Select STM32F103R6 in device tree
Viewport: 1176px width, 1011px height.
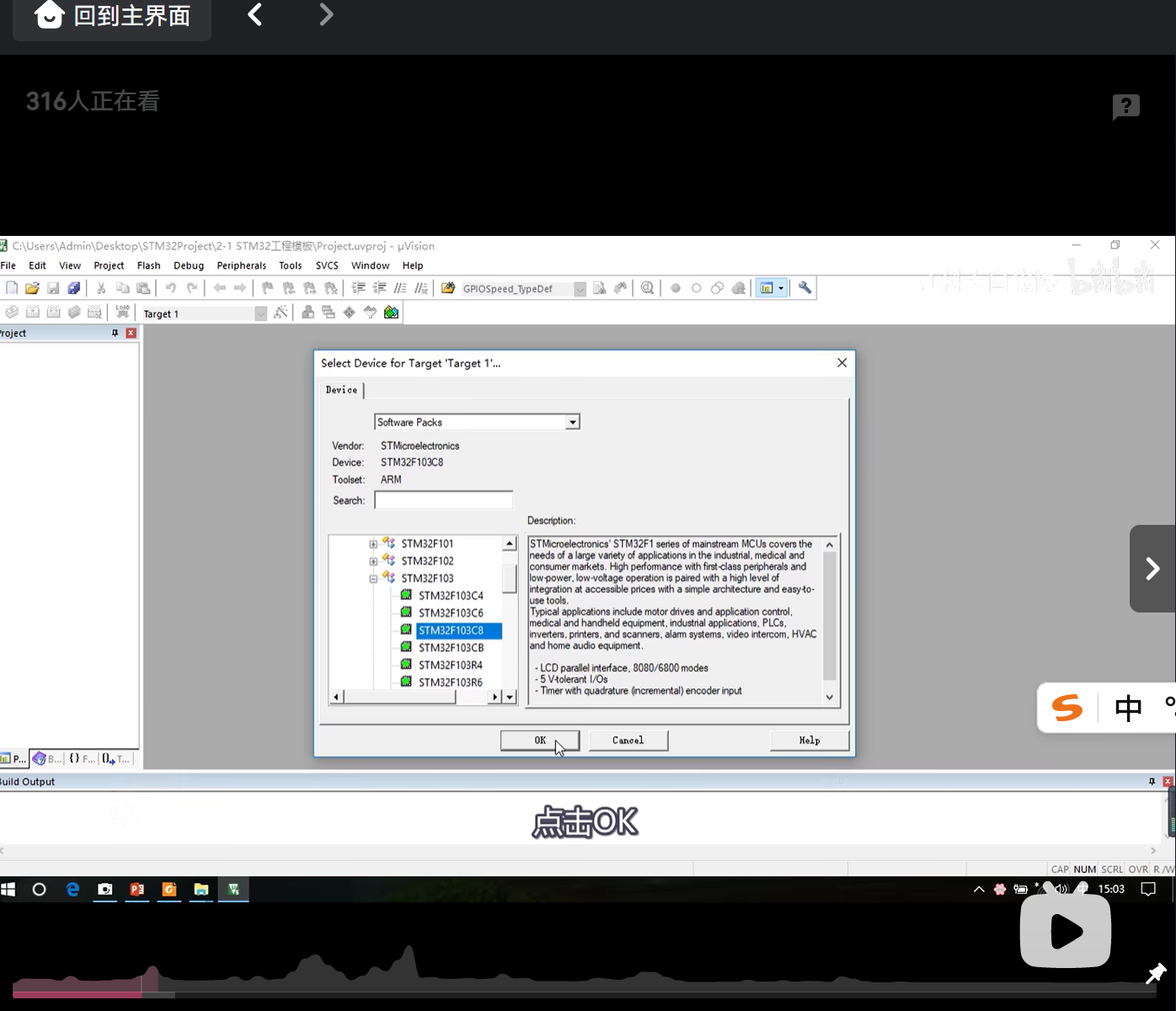(451, 682)
